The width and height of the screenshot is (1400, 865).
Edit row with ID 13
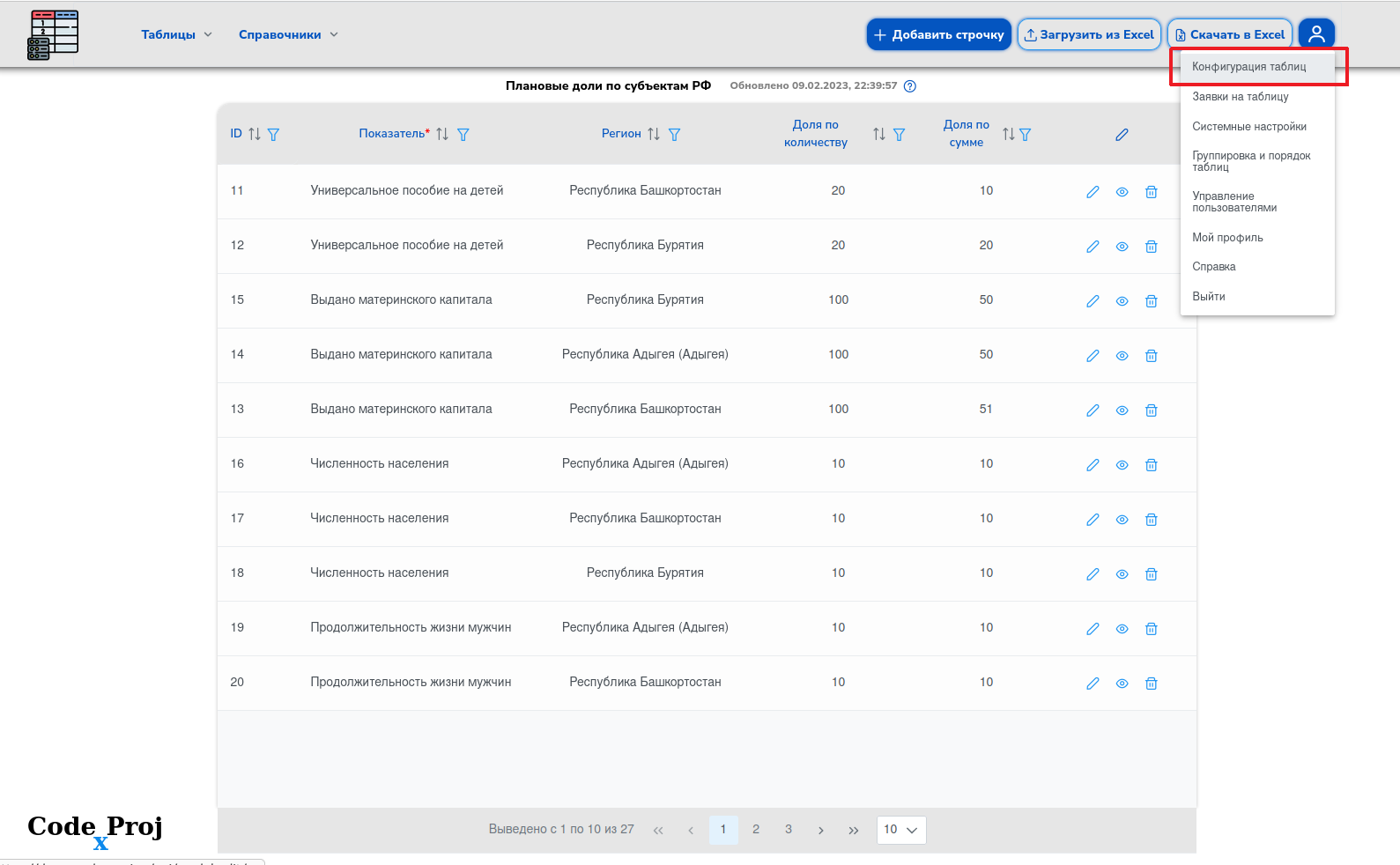pyautogui.click(x=1093, y=410)
